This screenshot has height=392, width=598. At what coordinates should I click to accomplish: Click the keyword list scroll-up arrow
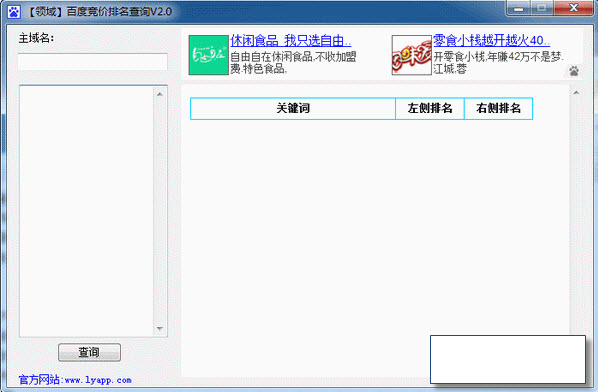pyautogui.click(x=160, y=94)
